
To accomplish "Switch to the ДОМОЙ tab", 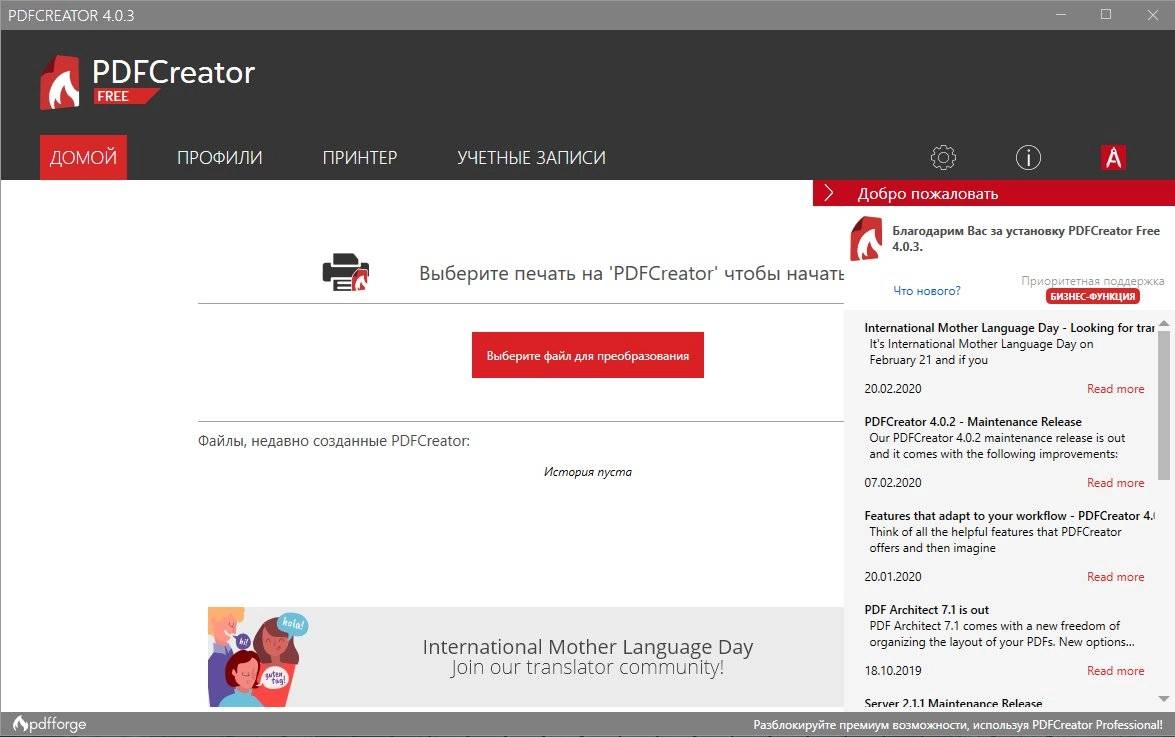I will tap(83, 157).
